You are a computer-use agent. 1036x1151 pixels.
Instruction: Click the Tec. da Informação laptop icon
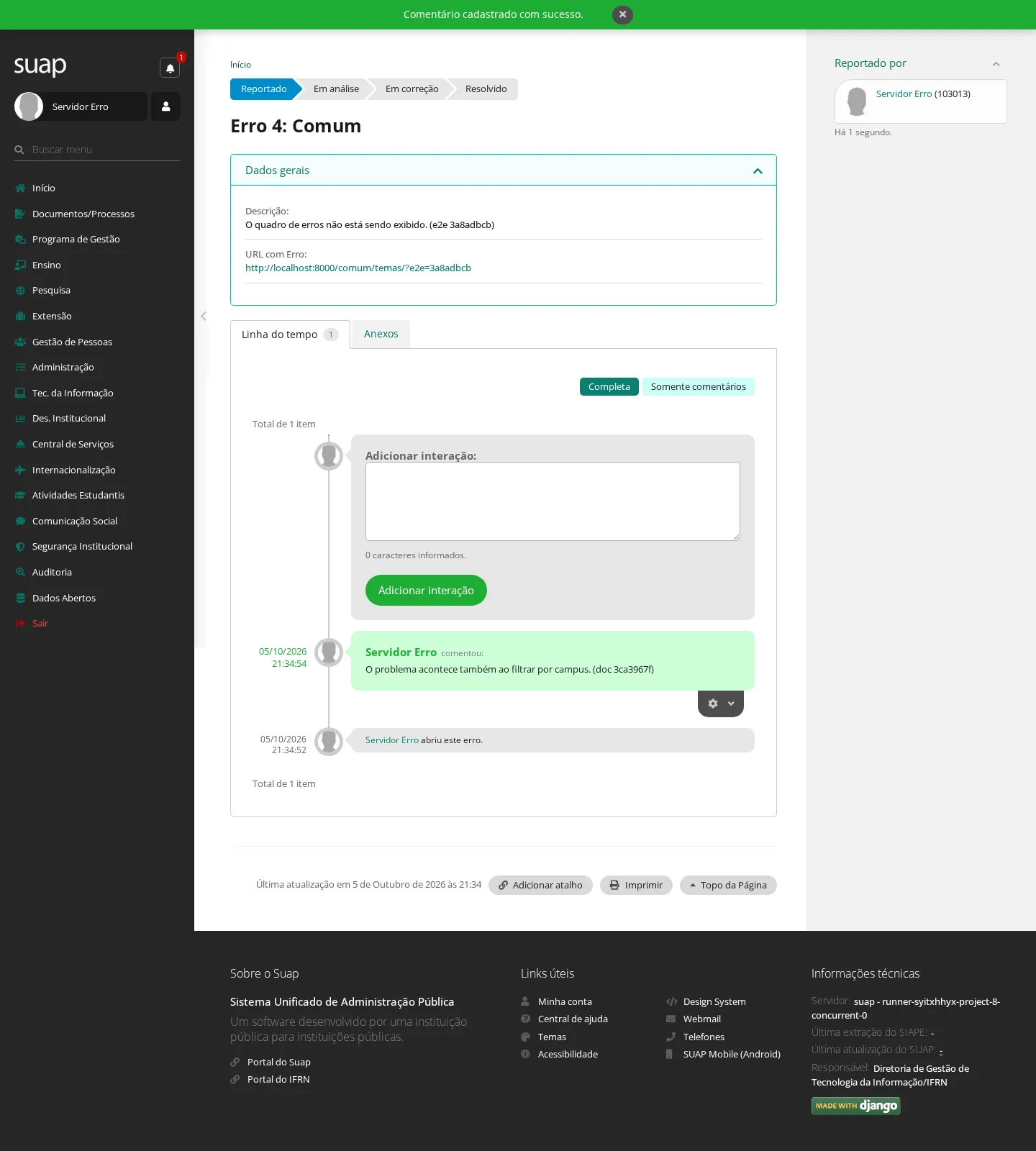click(20, 393)
